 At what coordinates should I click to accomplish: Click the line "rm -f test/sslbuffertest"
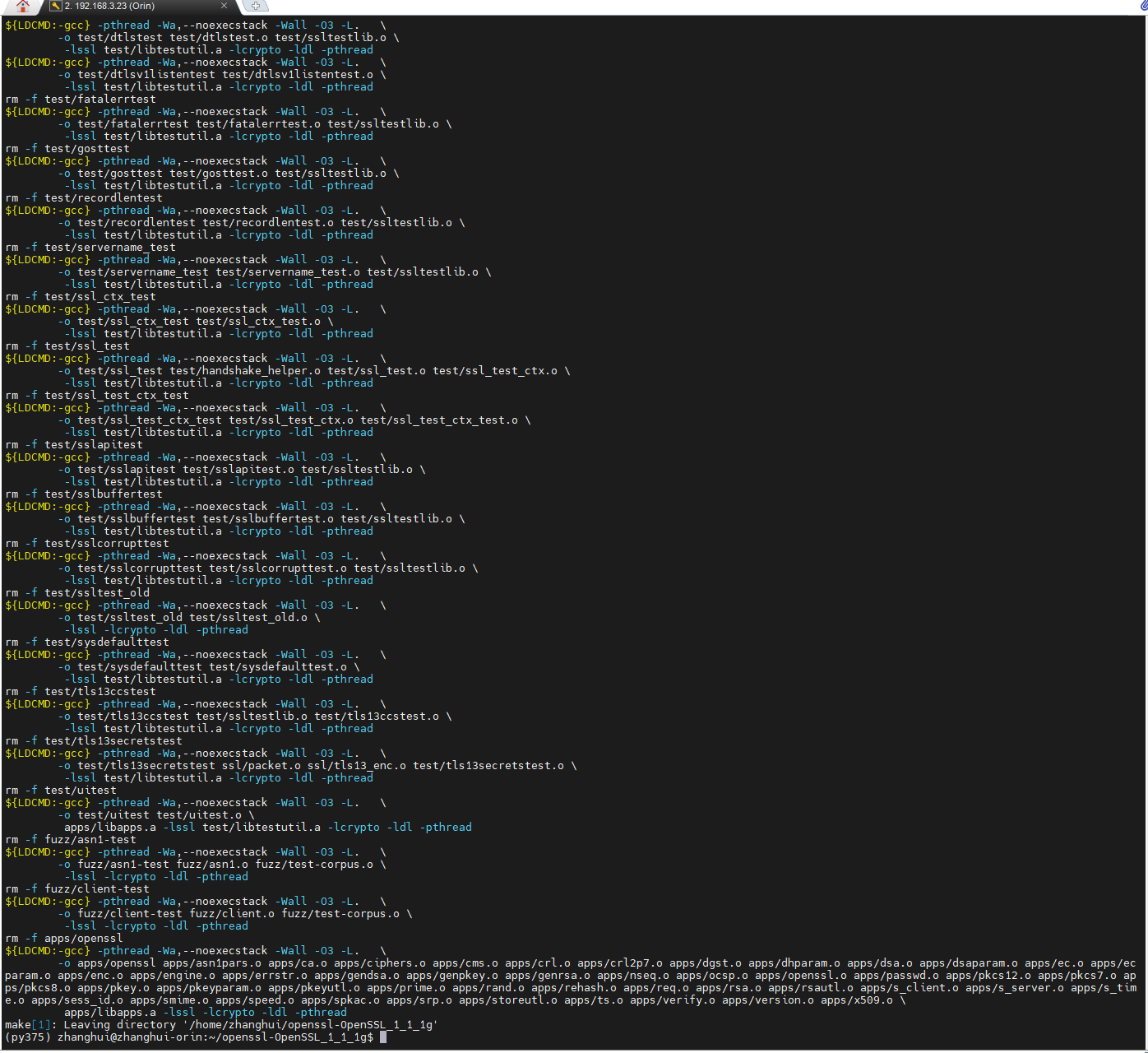coord(84,494)
